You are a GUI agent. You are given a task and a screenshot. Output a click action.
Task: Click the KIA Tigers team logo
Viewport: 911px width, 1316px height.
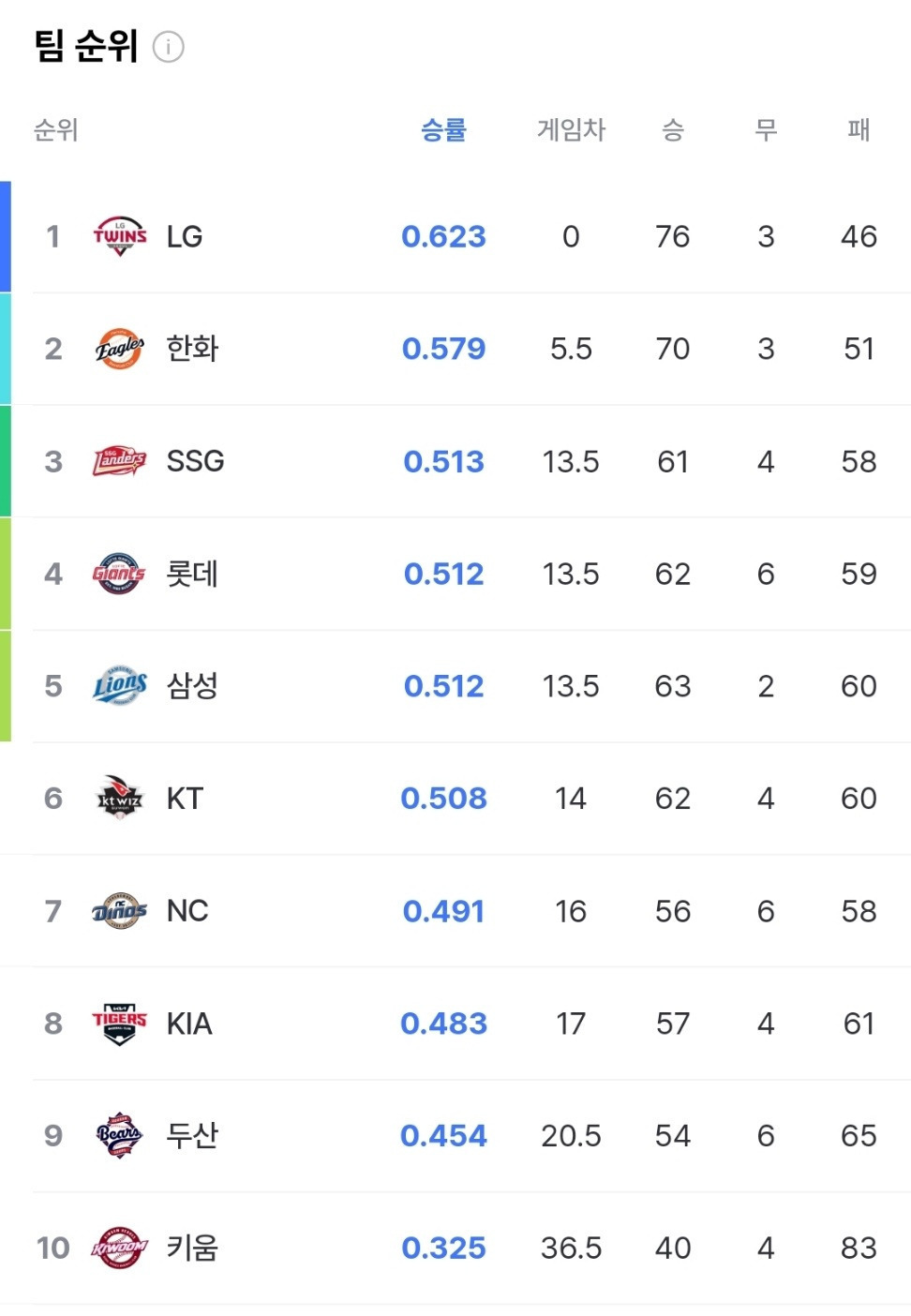click(120, 1024)
